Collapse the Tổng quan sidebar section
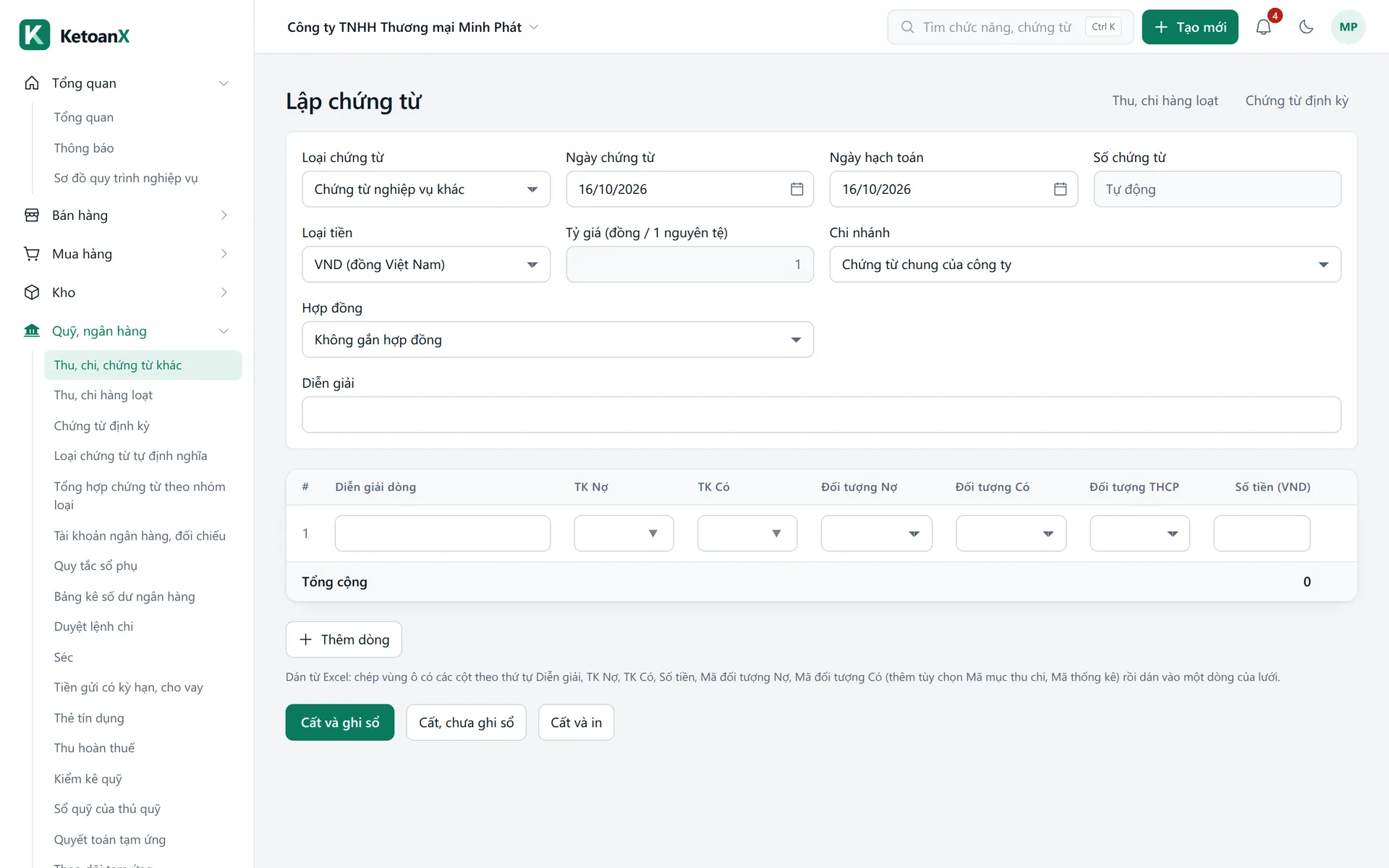Screen dimensions: 1389x868 224,83
